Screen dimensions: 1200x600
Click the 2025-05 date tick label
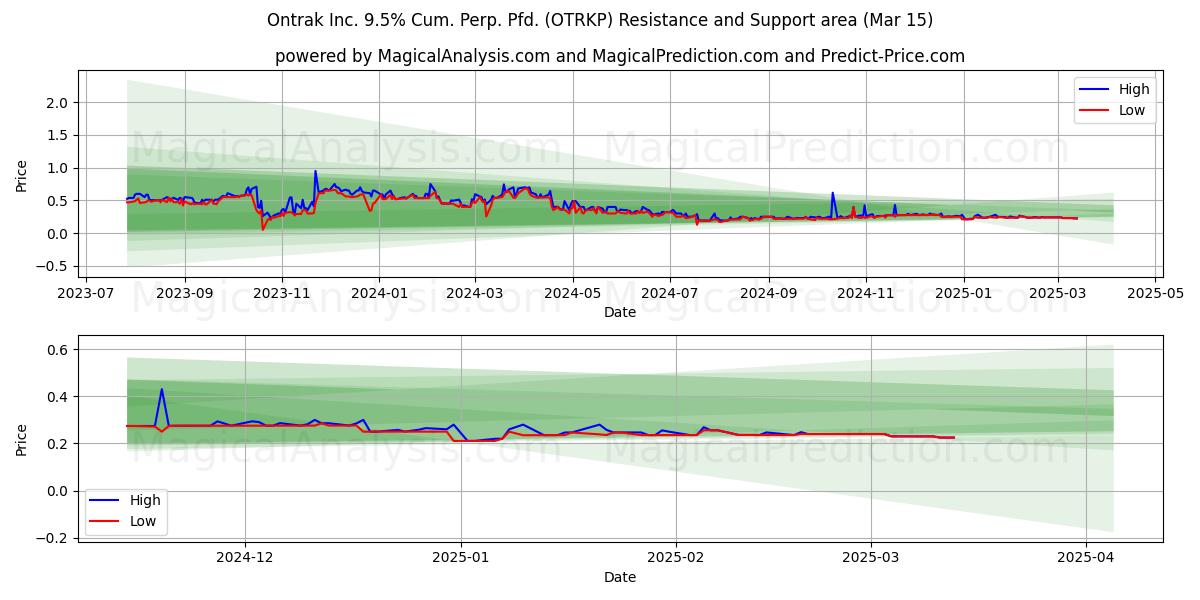click(1155, 295)
